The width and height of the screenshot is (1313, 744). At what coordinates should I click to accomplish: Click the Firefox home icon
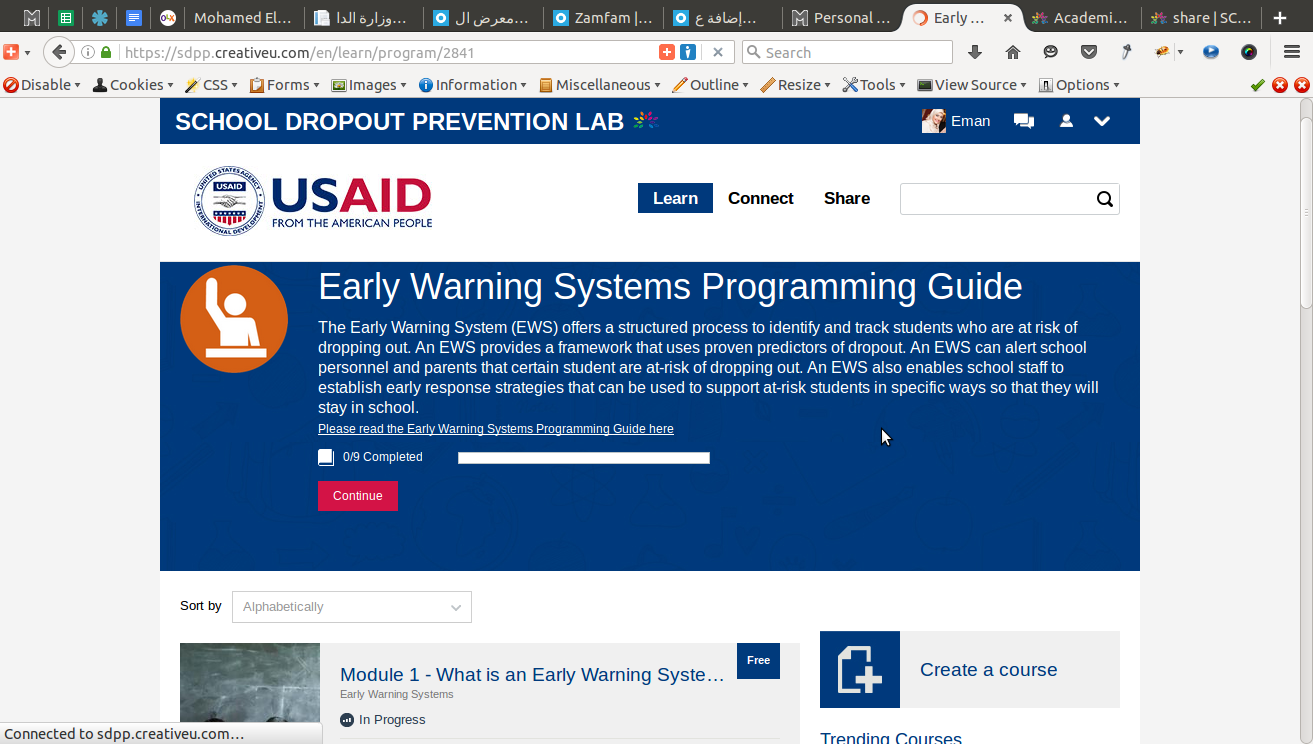click(1013, 52)
